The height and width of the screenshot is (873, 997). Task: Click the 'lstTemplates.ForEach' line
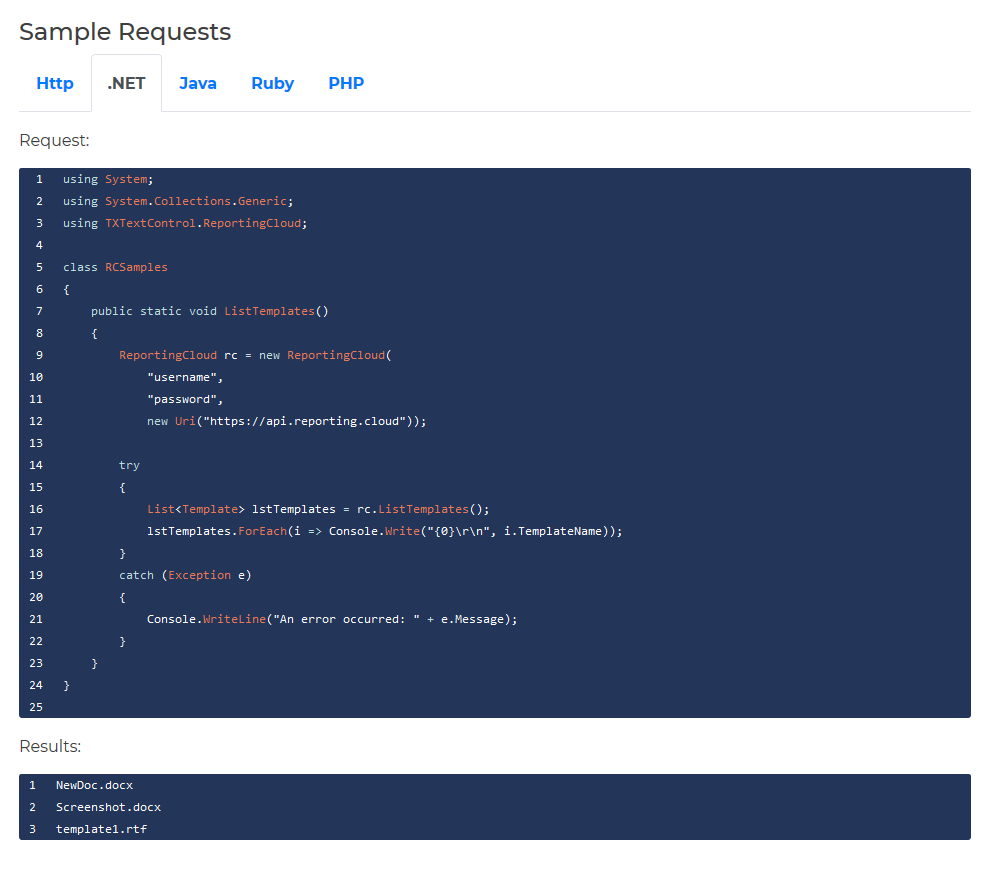coord(385,532)
